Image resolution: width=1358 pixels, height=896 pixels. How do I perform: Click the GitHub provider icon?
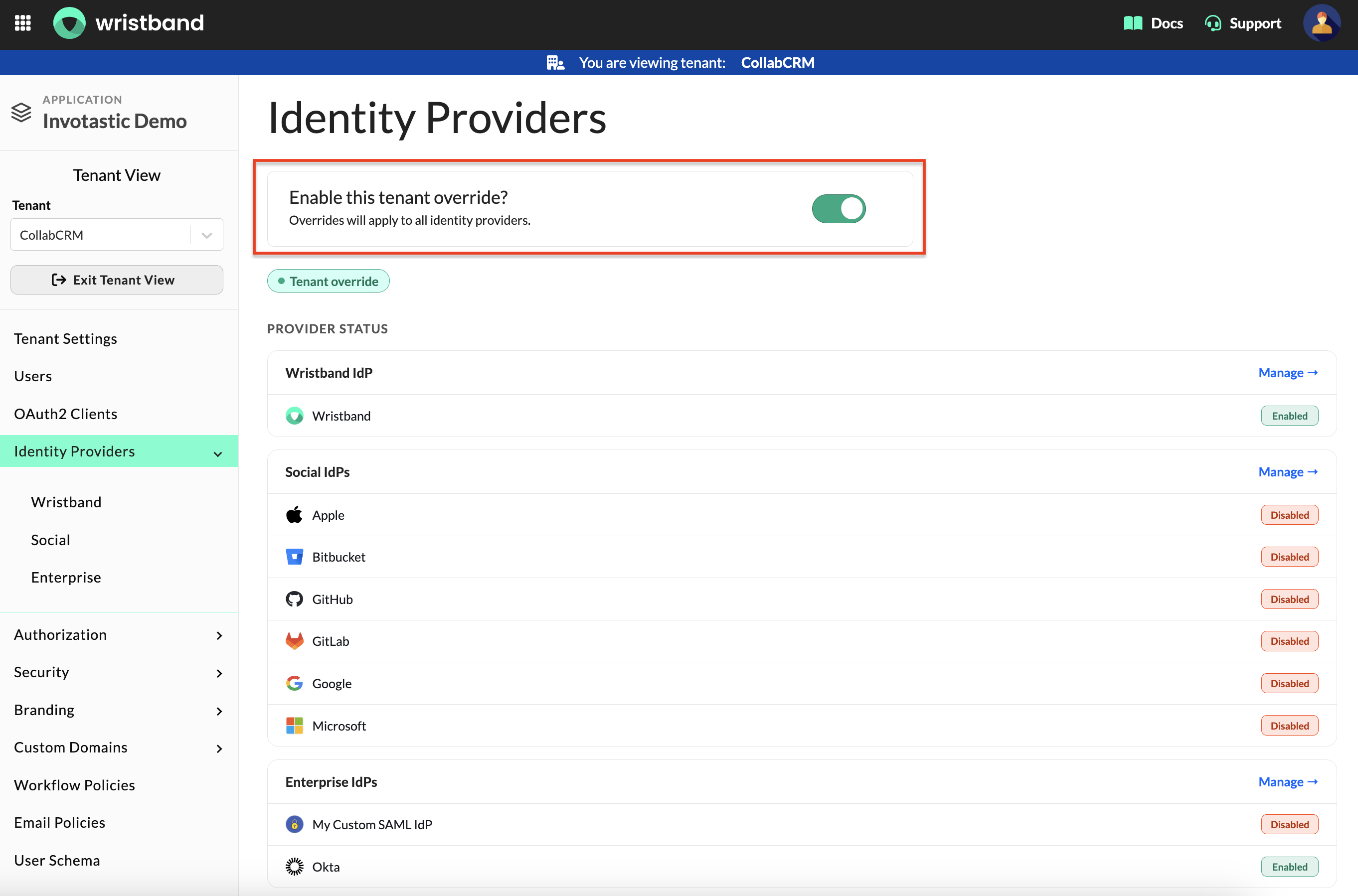coord(294,599)
